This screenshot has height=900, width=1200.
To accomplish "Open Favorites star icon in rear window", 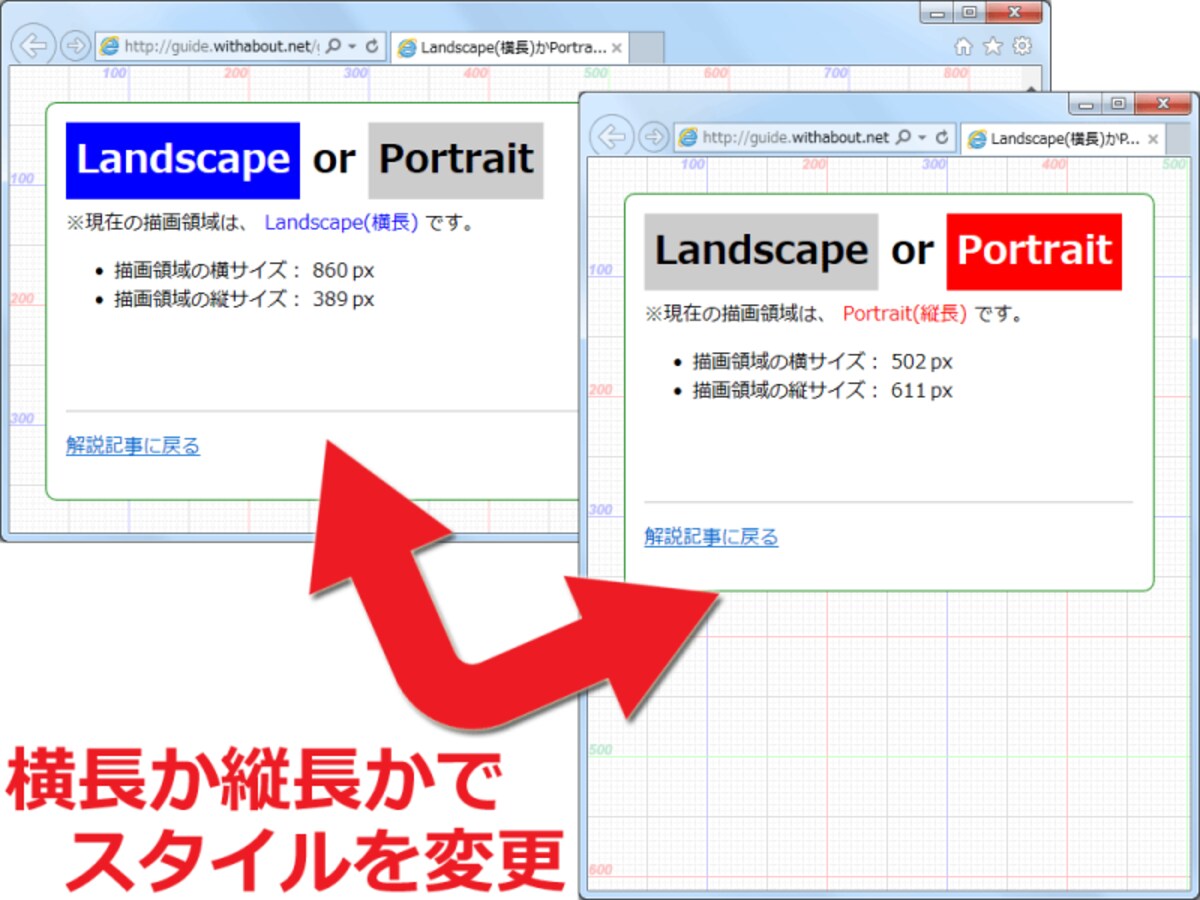I will [x=992, y=46].
